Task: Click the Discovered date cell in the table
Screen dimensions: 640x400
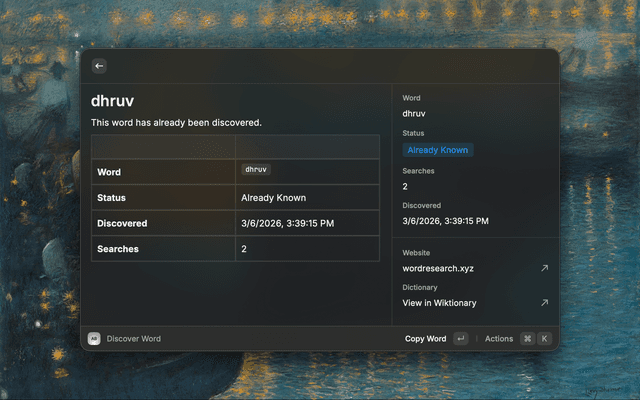Action: [x=287, y=223]
